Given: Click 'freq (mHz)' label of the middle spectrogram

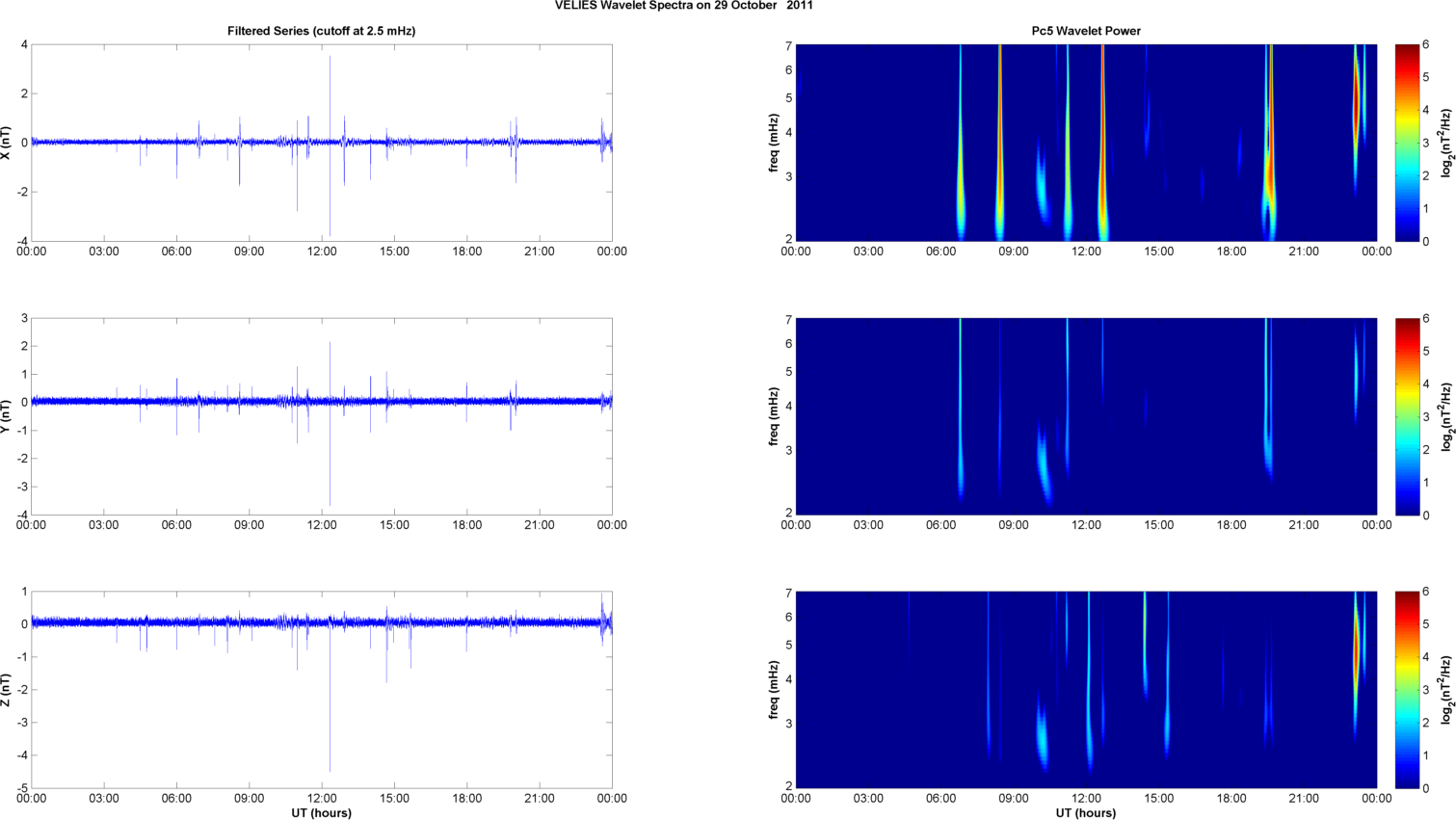Looking at the screenshot, I should pos(774,416).
